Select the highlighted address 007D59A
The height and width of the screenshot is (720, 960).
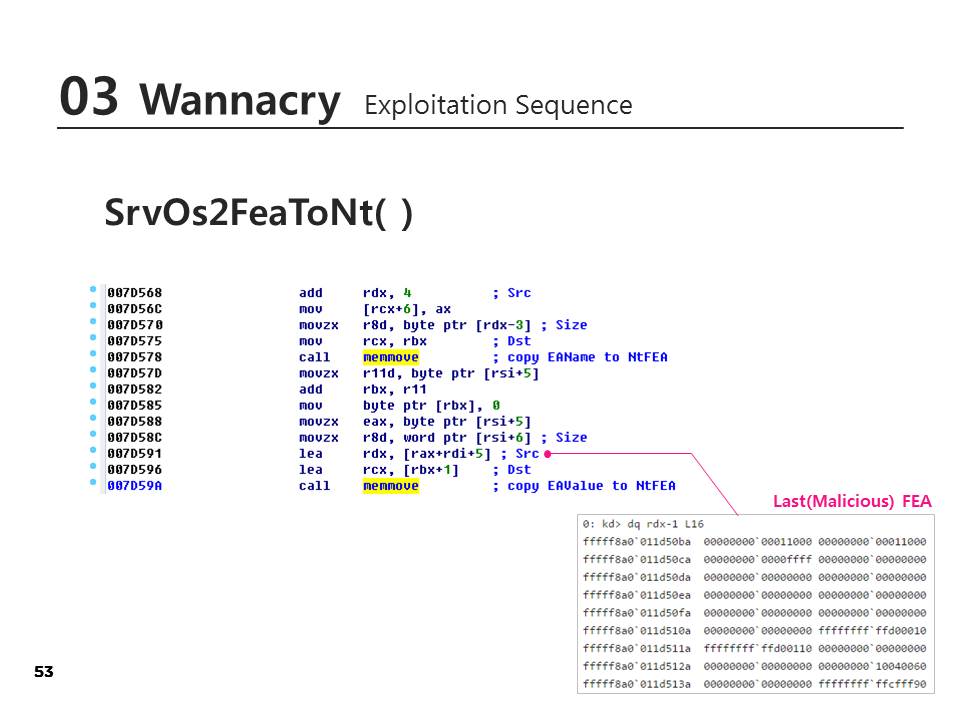pos(134,486)
